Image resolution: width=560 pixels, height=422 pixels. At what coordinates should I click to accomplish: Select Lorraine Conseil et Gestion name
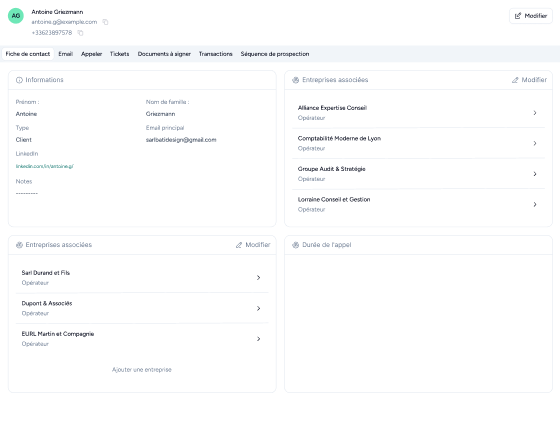(334, 200)
